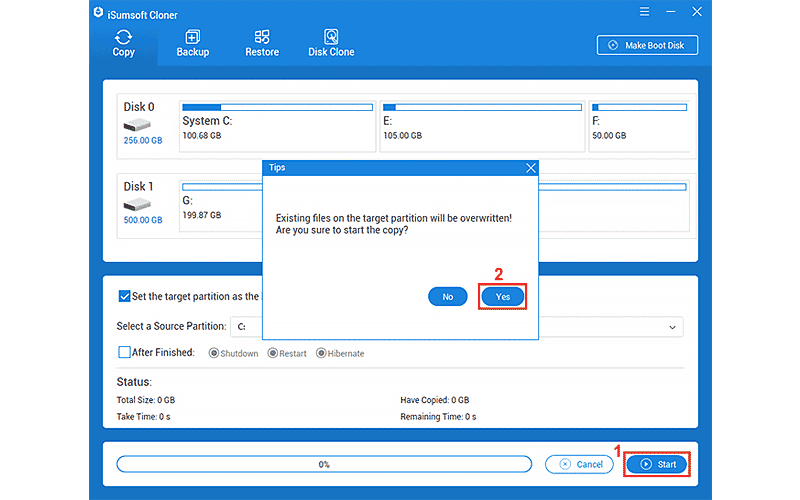
Task: Switch to the Backup tab
Action: click(193, 43)
